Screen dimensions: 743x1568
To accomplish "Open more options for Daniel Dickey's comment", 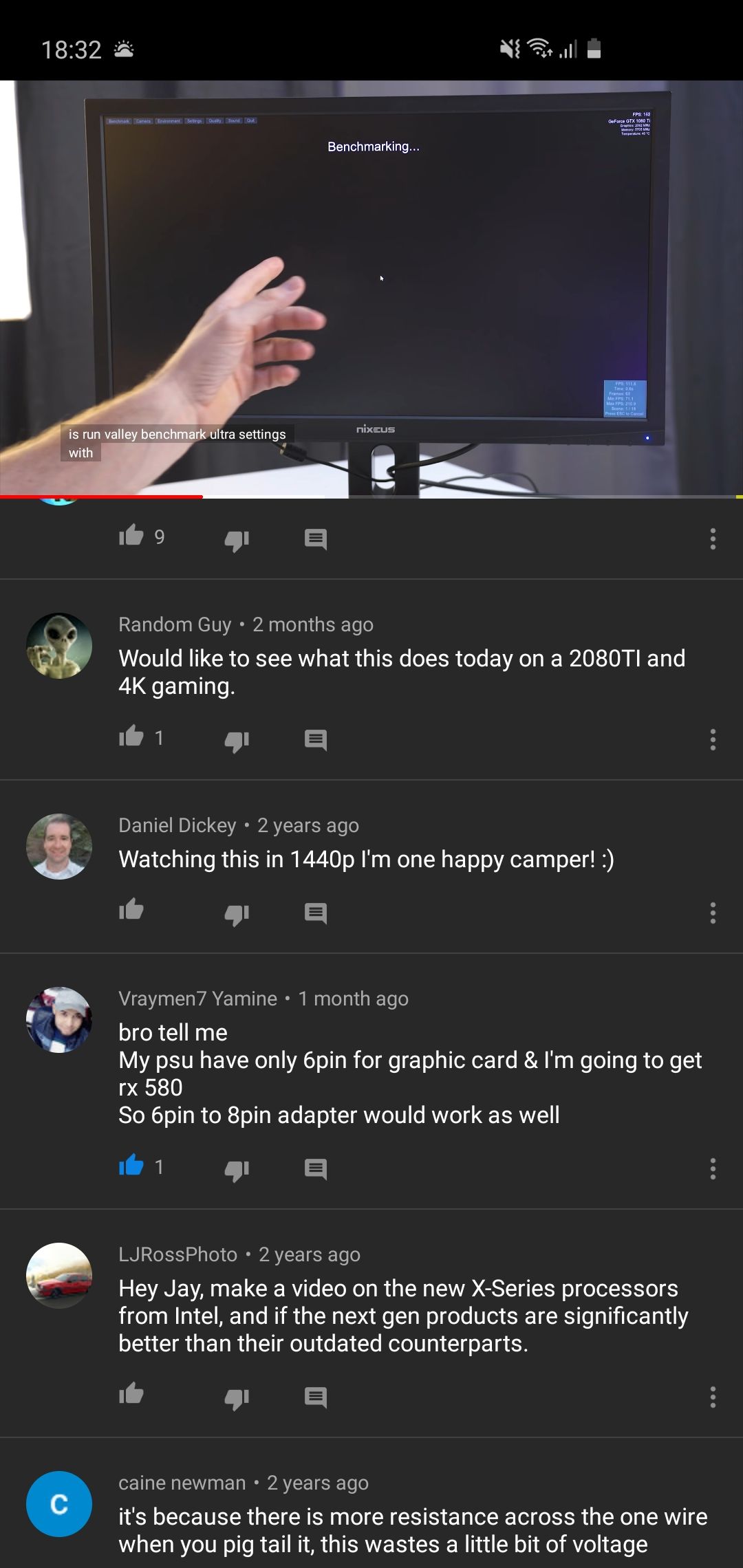I will tap(713, 913).
